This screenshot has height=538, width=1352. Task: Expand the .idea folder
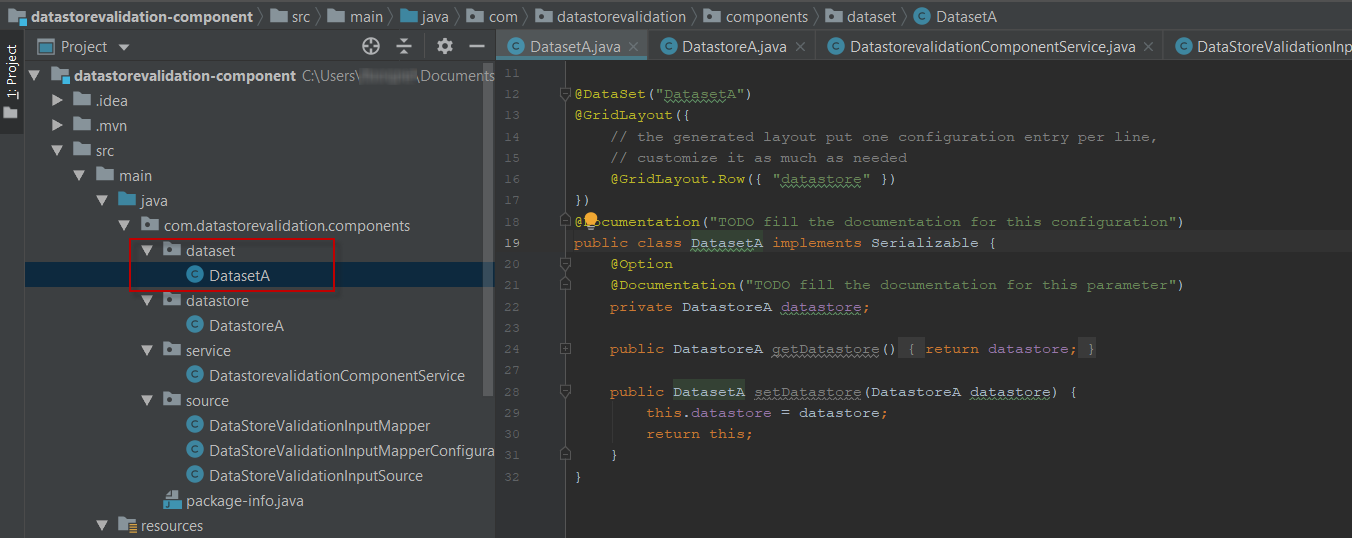pos(58,101)
